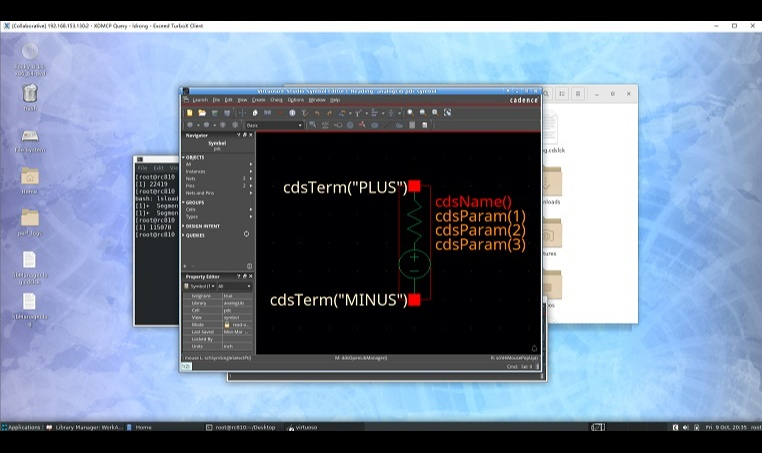
Task: Expand the DESIGN INTENT section
Action: (184, 226)
